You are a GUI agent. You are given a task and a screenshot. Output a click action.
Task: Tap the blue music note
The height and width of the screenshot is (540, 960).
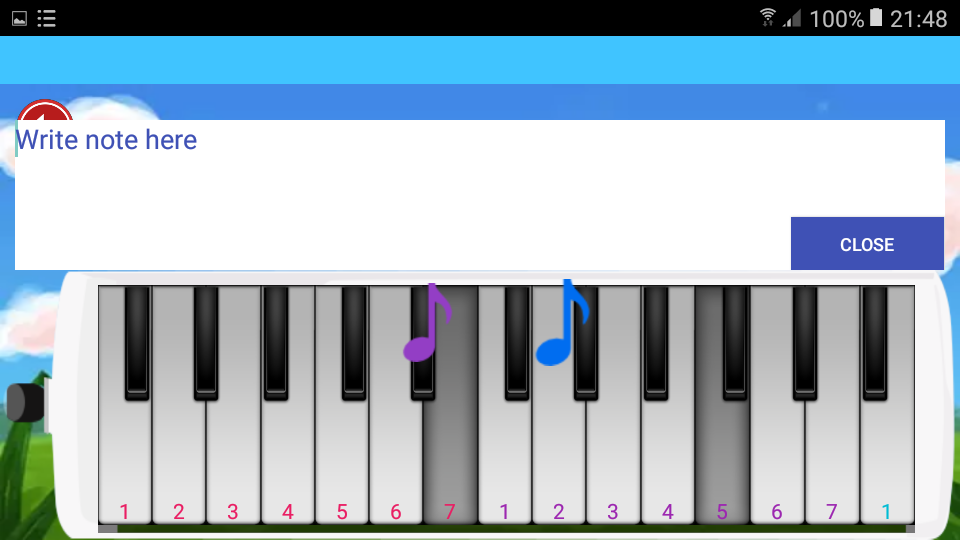coord(563,323)
